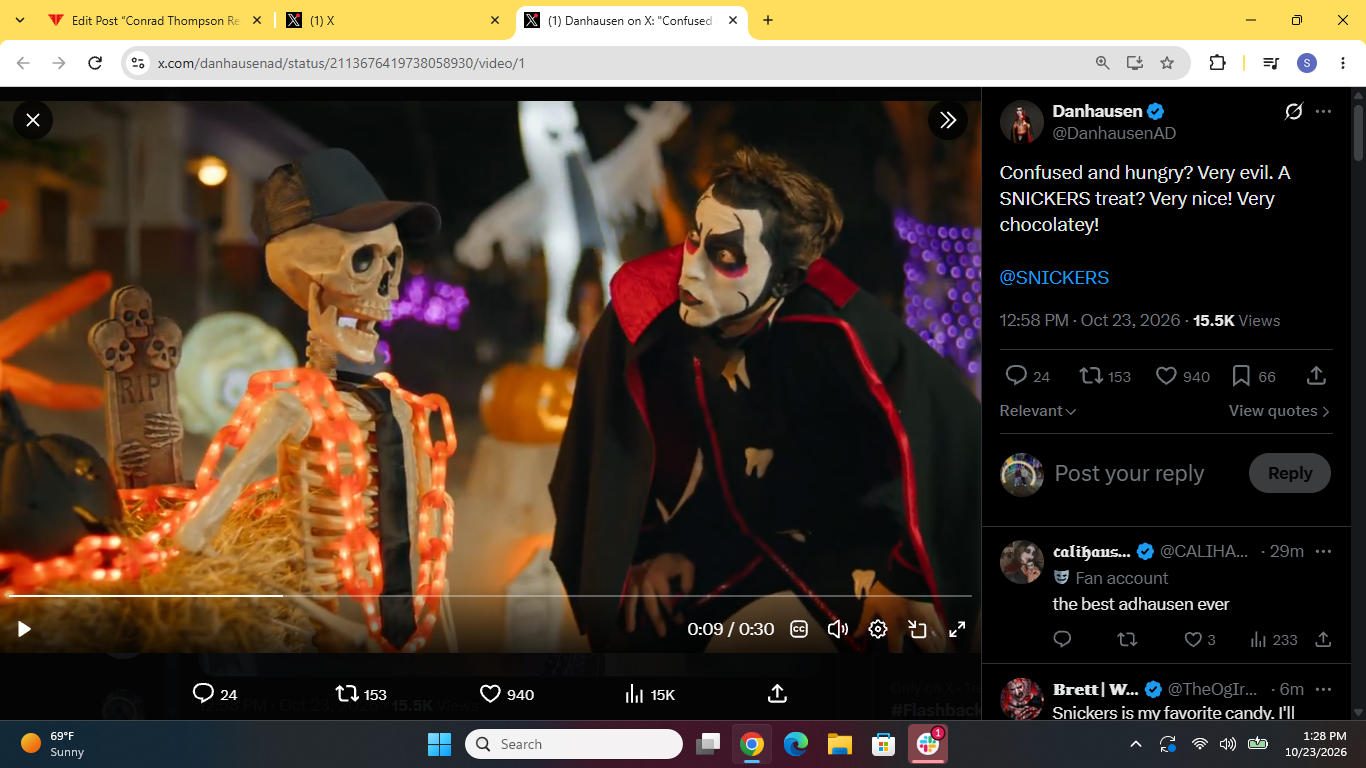Mute the video volume
This screenshot has height=768, width=1366.
[838, 629]
